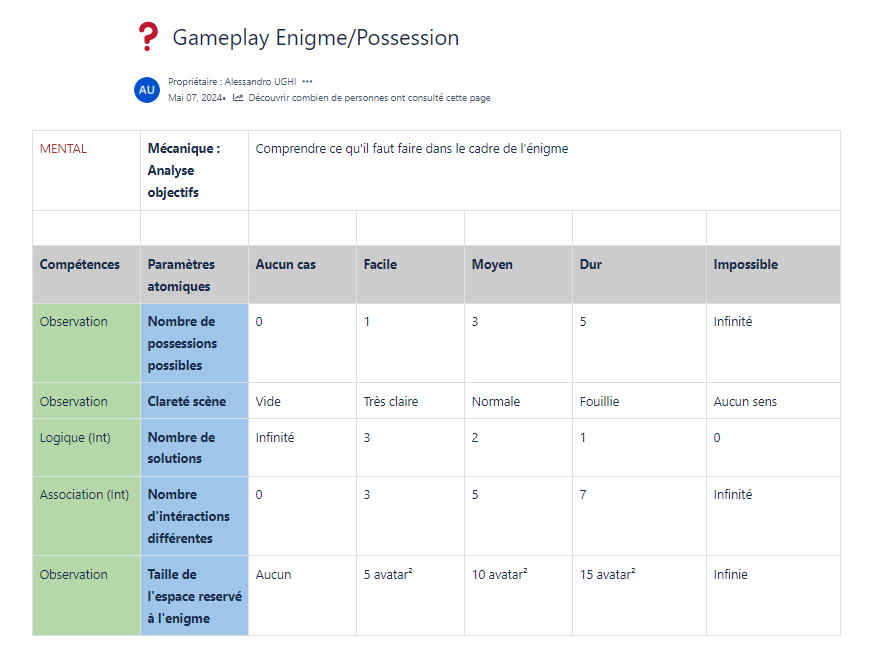
Task: Click the page title Gameplay Enigme/Possession
Action: click(x=315, y=38)
